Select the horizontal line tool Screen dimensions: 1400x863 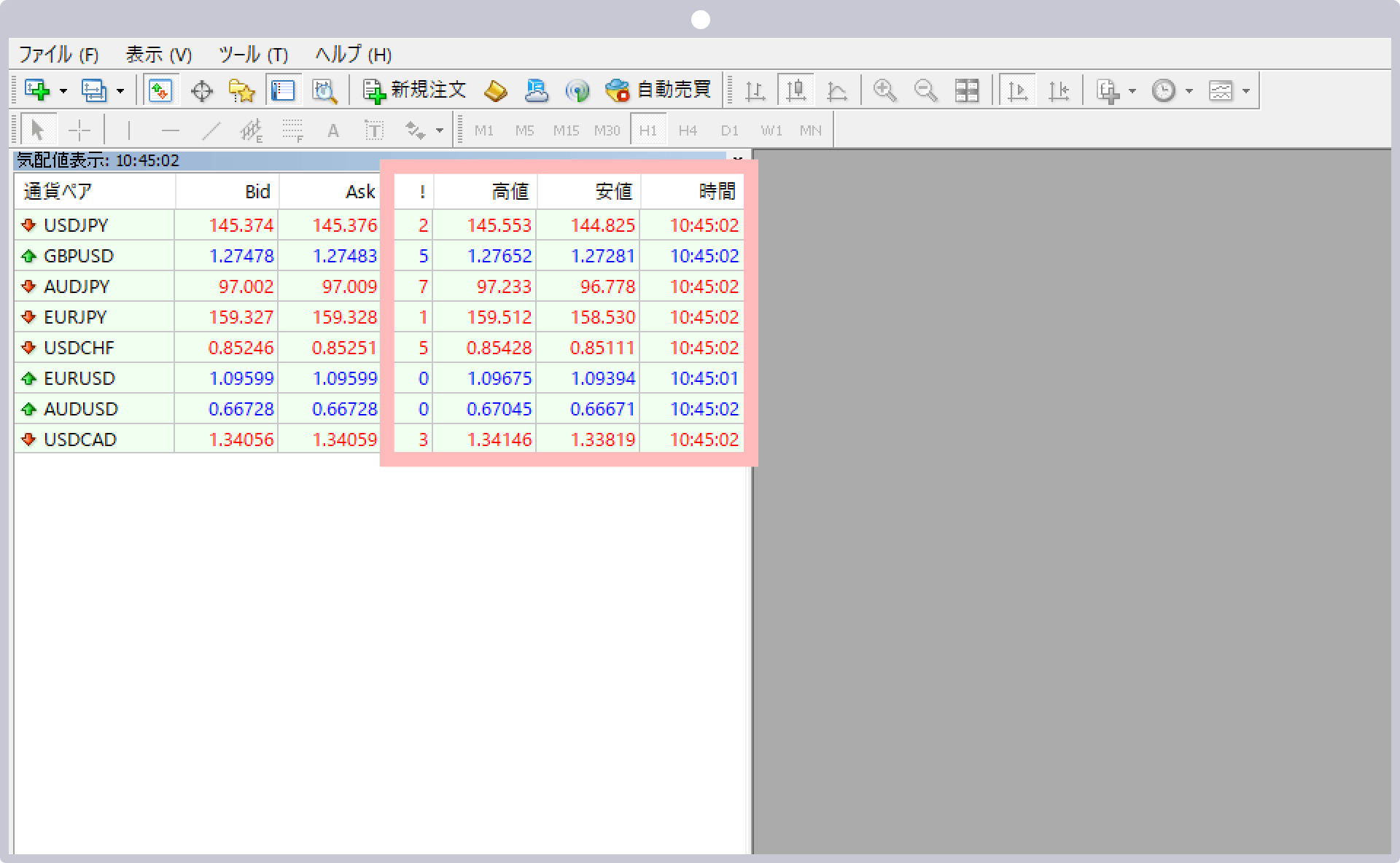(x=170, y=130)
